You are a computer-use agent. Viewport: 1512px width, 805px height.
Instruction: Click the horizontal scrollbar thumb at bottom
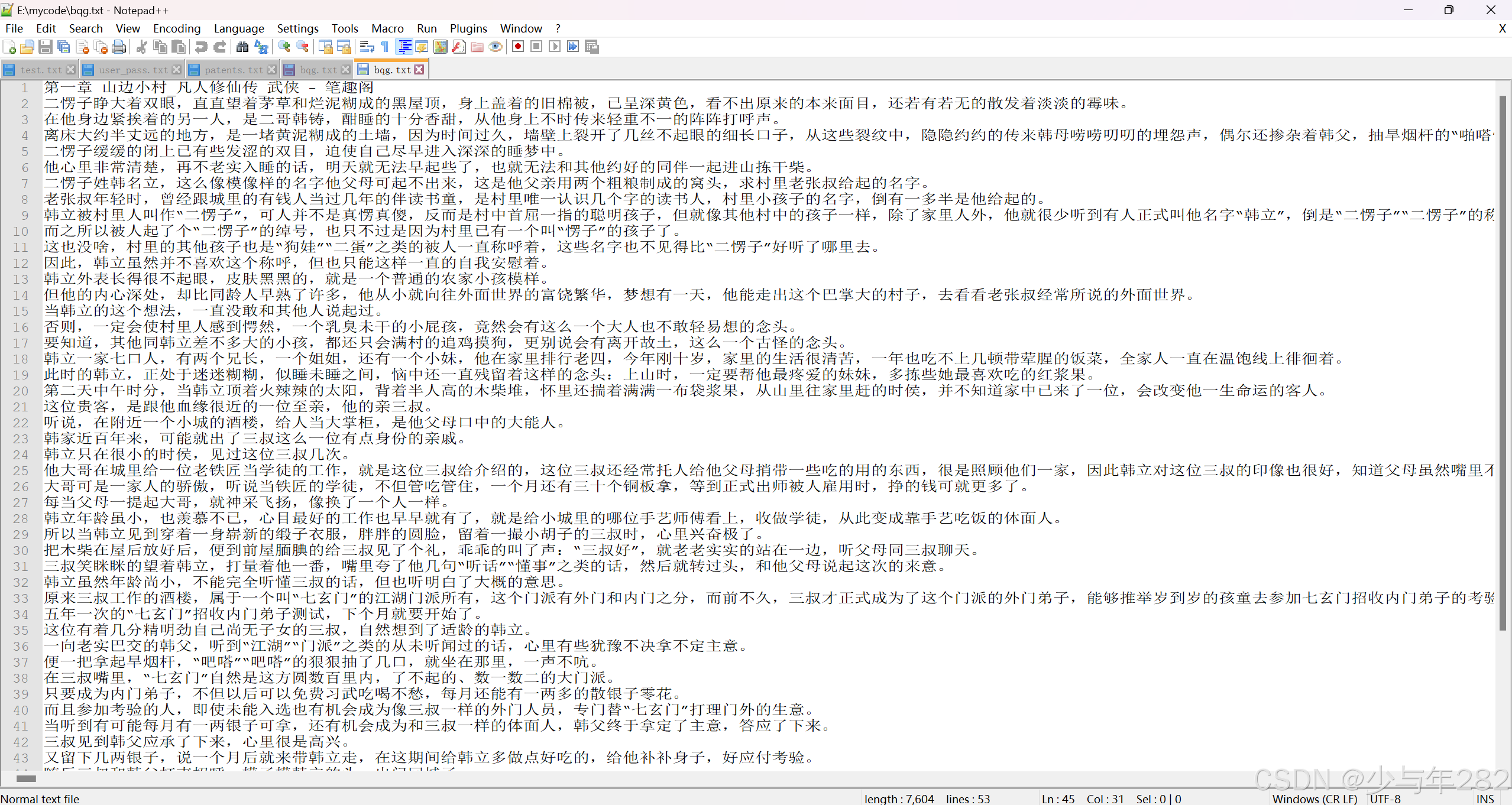coord(26,778)
